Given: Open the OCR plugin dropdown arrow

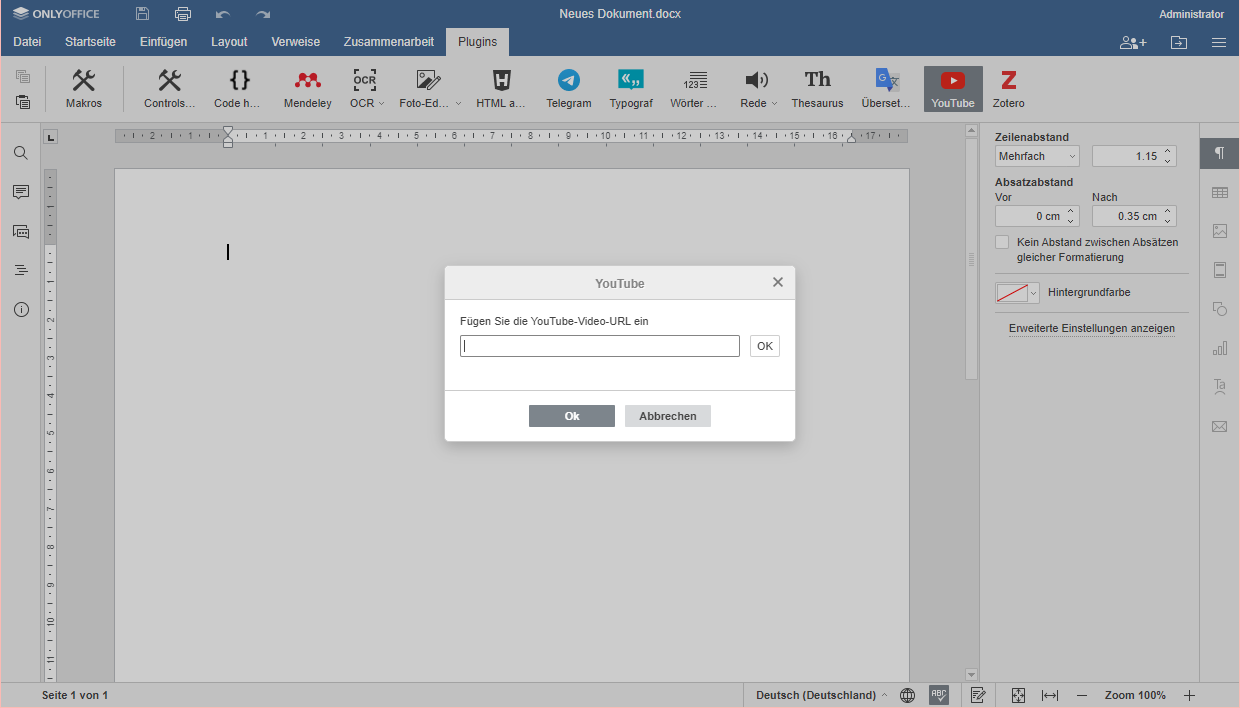Looking at the screenshot, I should tap(379, 104).
